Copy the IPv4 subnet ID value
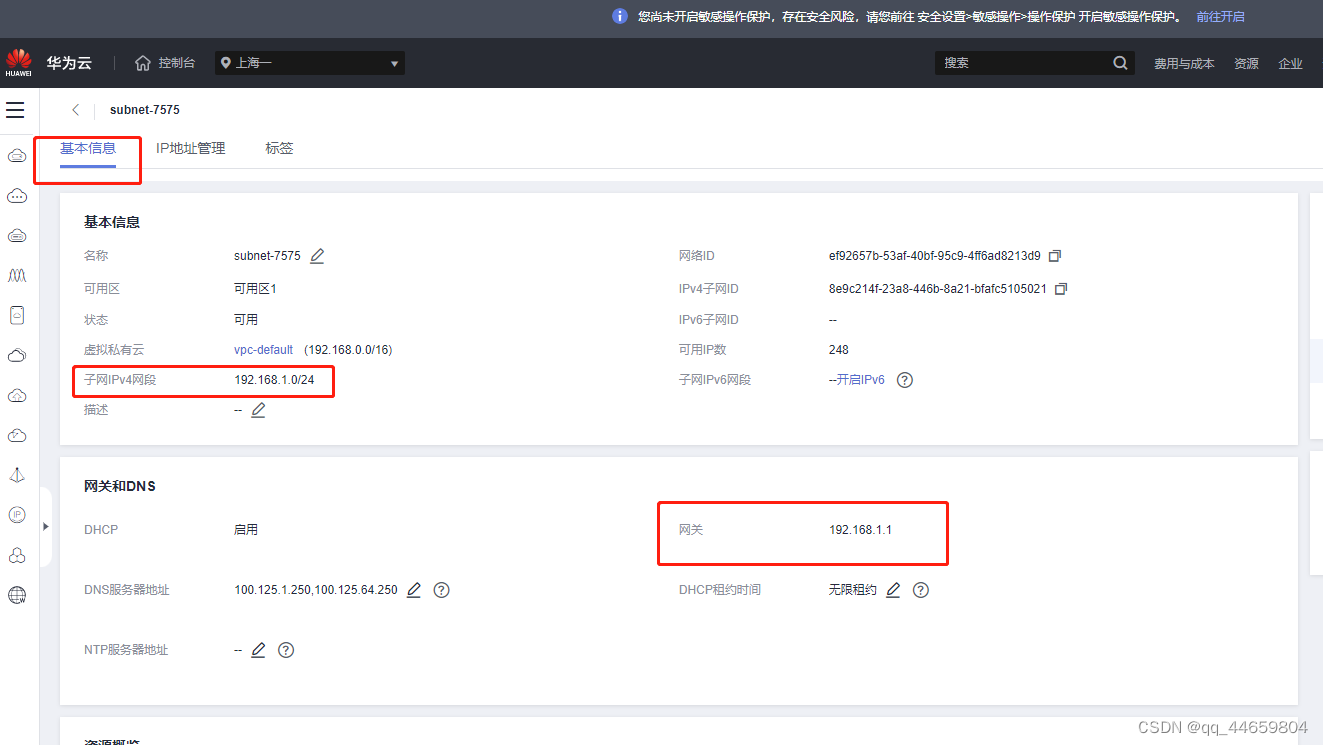The image size is (1323, 745). (x=1061, y=289)
